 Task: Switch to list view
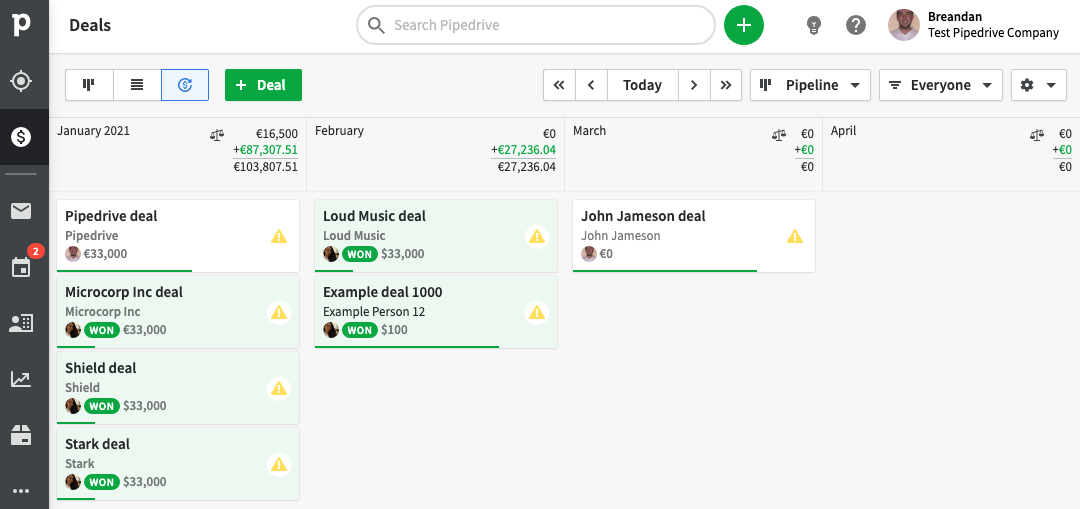pyautogui.click(x=137, y=85)
